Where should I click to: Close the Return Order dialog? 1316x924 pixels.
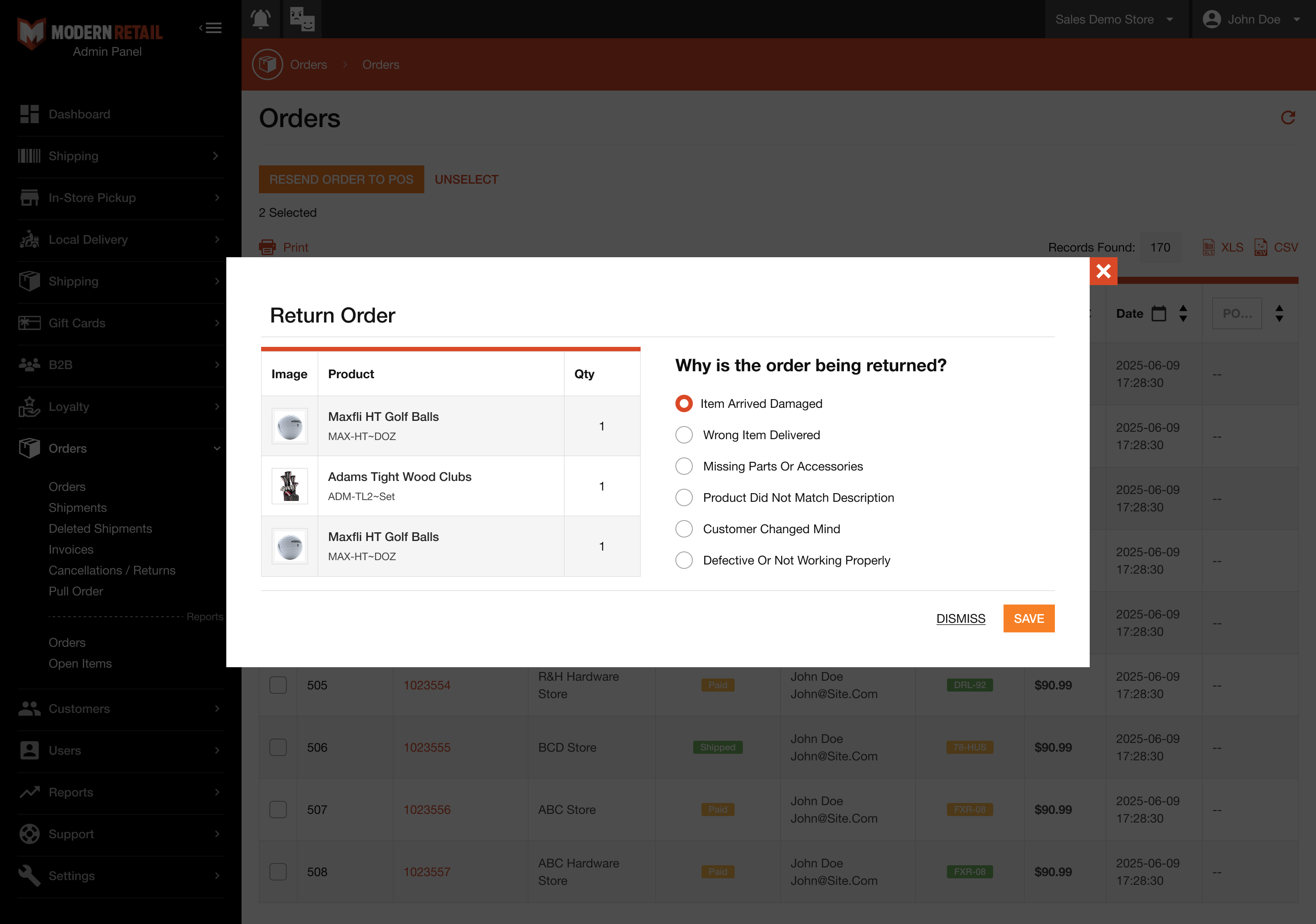(x=1103, y=271)
